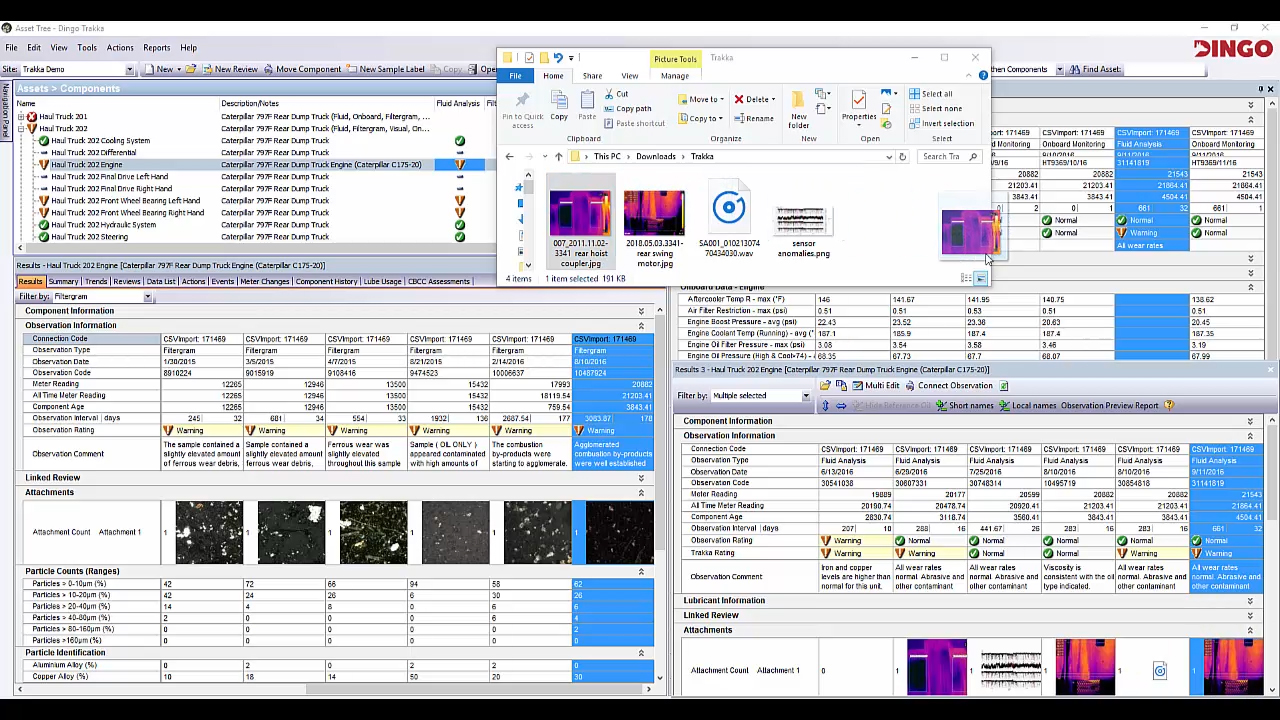Open the Site Trakka Demo dropdown
Image resolution: width=1280 pixels, height=720 pixels.
point(129,70)
